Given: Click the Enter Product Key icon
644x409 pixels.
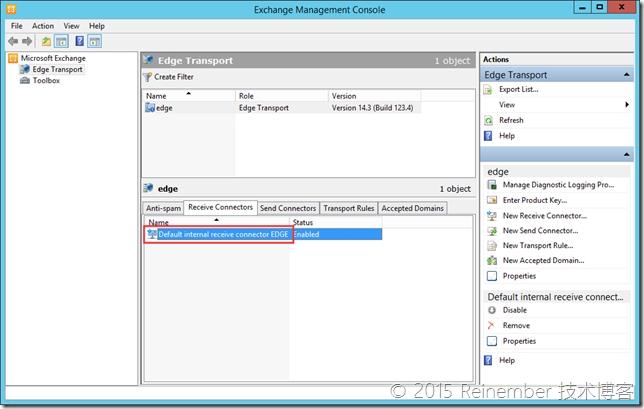Looking at the screenshot, I should point(492,200).
